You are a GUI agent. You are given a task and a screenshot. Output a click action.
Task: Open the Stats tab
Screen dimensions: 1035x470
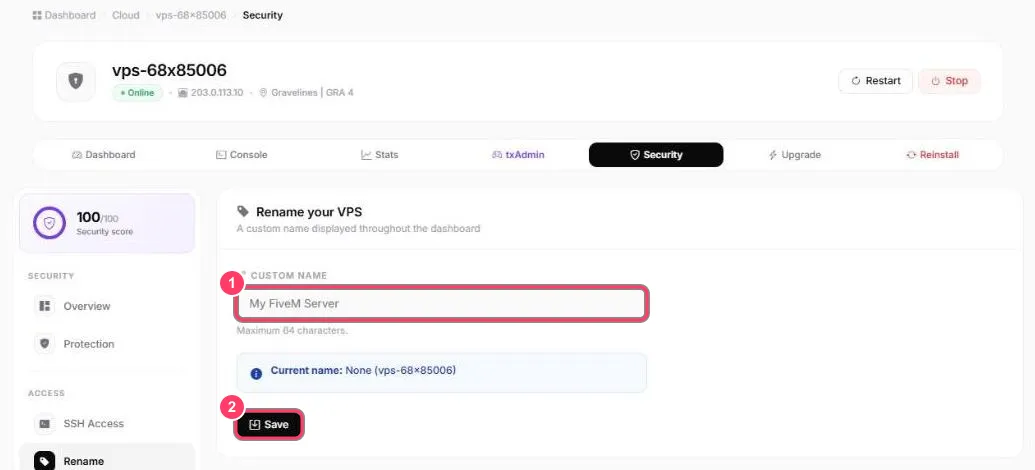380,155
